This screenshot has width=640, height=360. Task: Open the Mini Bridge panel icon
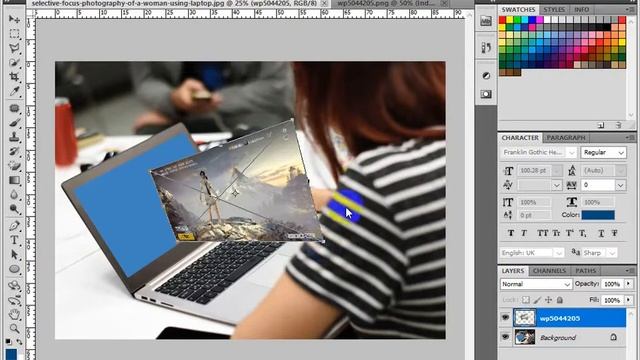[x=486, y=21]
